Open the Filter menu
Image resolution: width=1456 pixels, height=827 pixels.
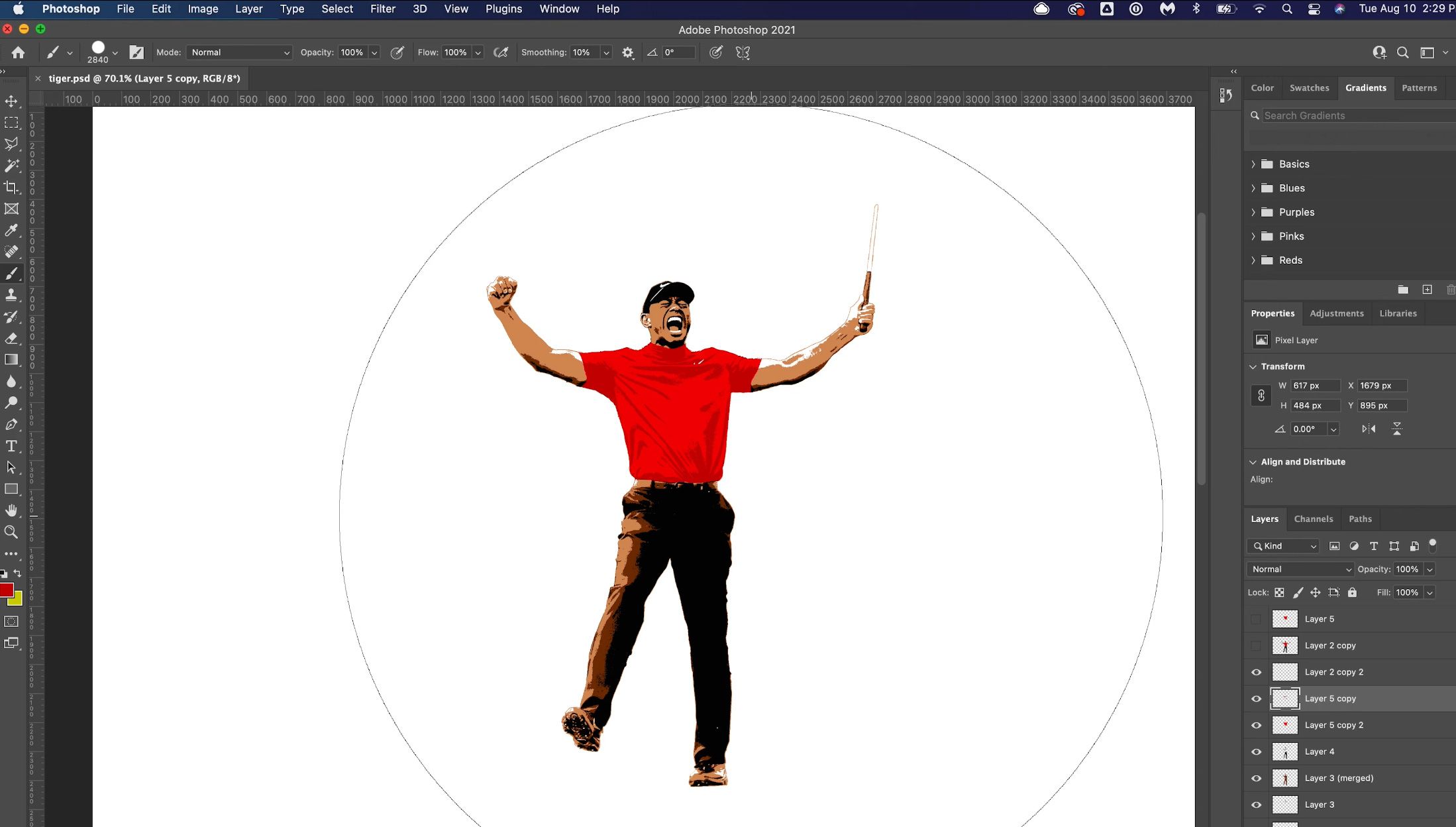383,8
